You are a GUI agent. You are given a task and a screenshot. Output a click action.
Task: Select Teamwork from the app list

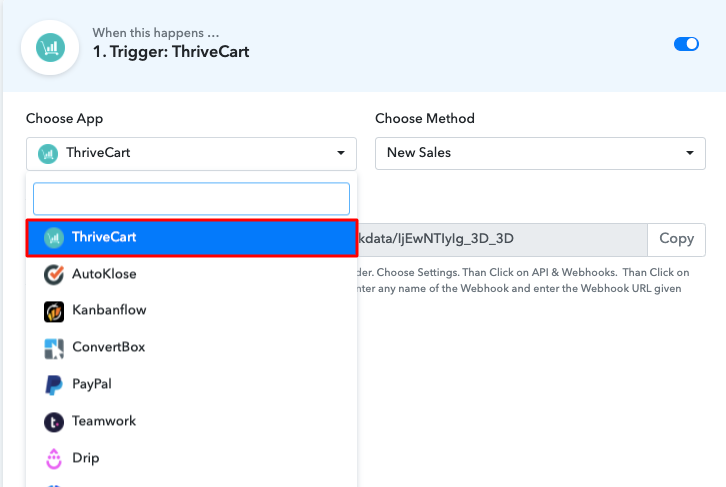point(192,422)
